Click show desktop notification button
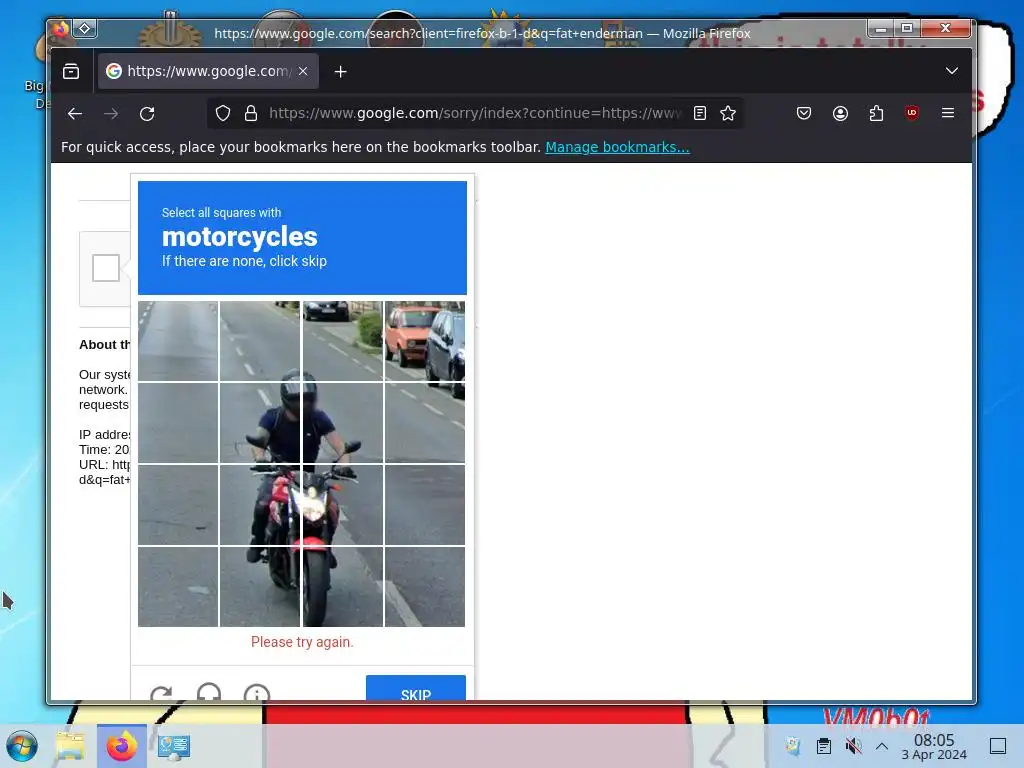The image size is (1024, 768). [x=998, y=746]
